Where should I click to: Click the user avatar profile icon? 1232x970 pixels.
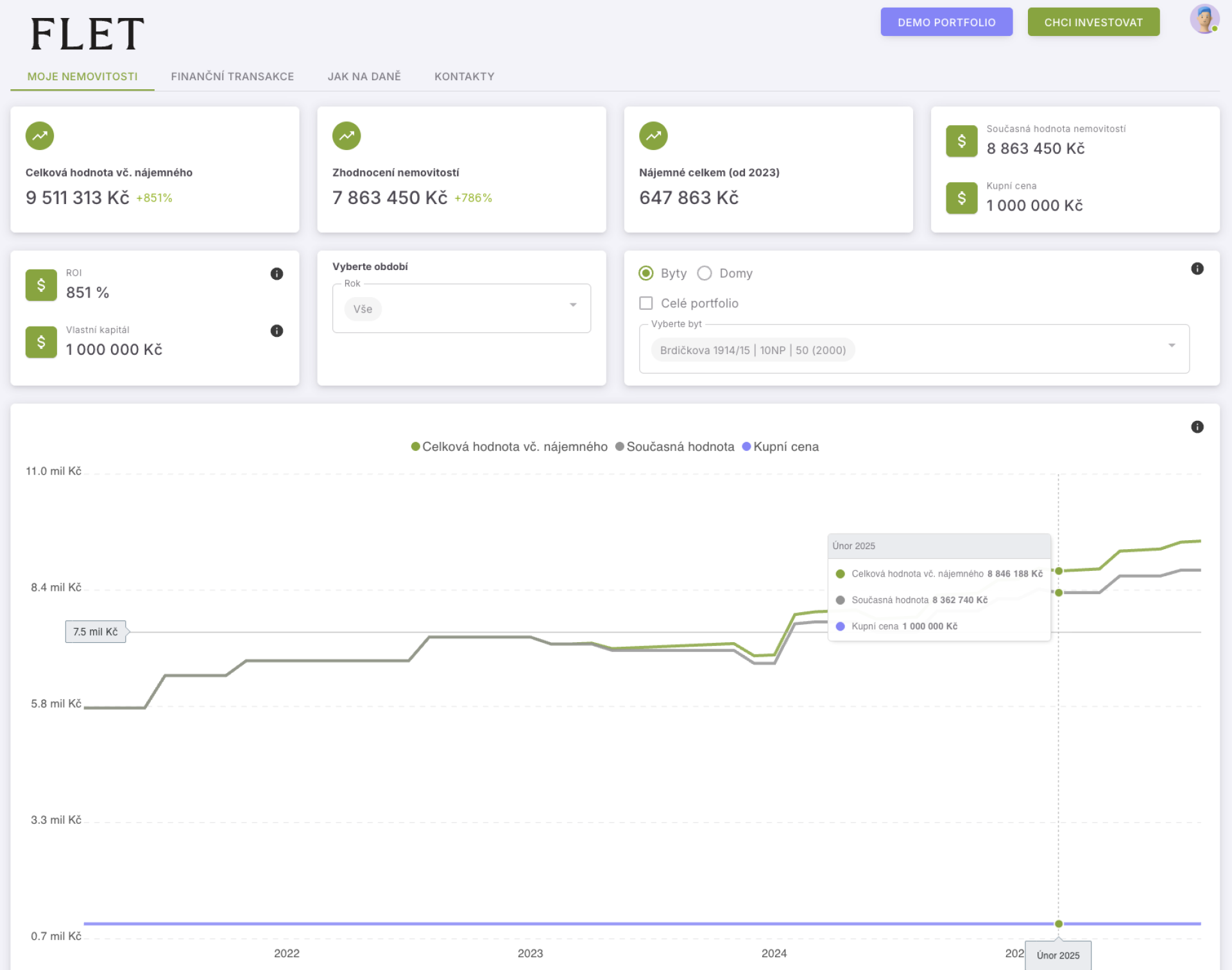1204,19
